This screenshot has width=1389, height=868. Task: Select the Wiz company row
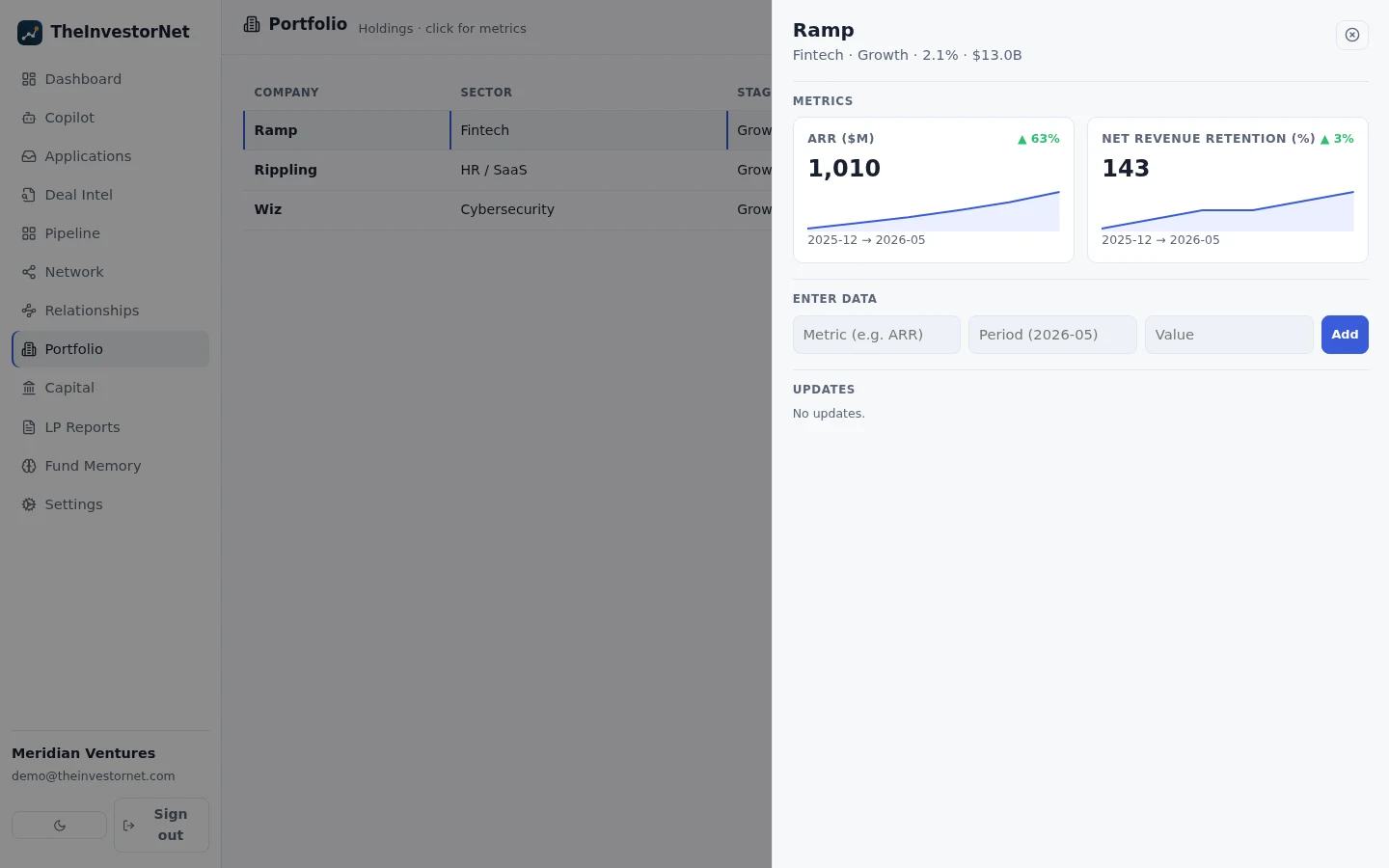coord(507,209)
